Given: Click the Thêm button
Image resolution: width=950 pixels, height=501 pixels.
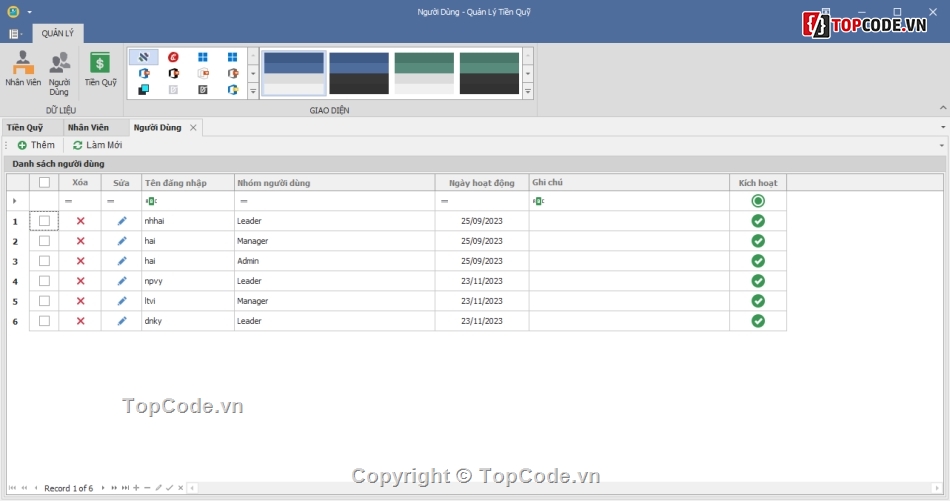Looking at the screenshot, I should pyautogui.click(x=36, y=145).
